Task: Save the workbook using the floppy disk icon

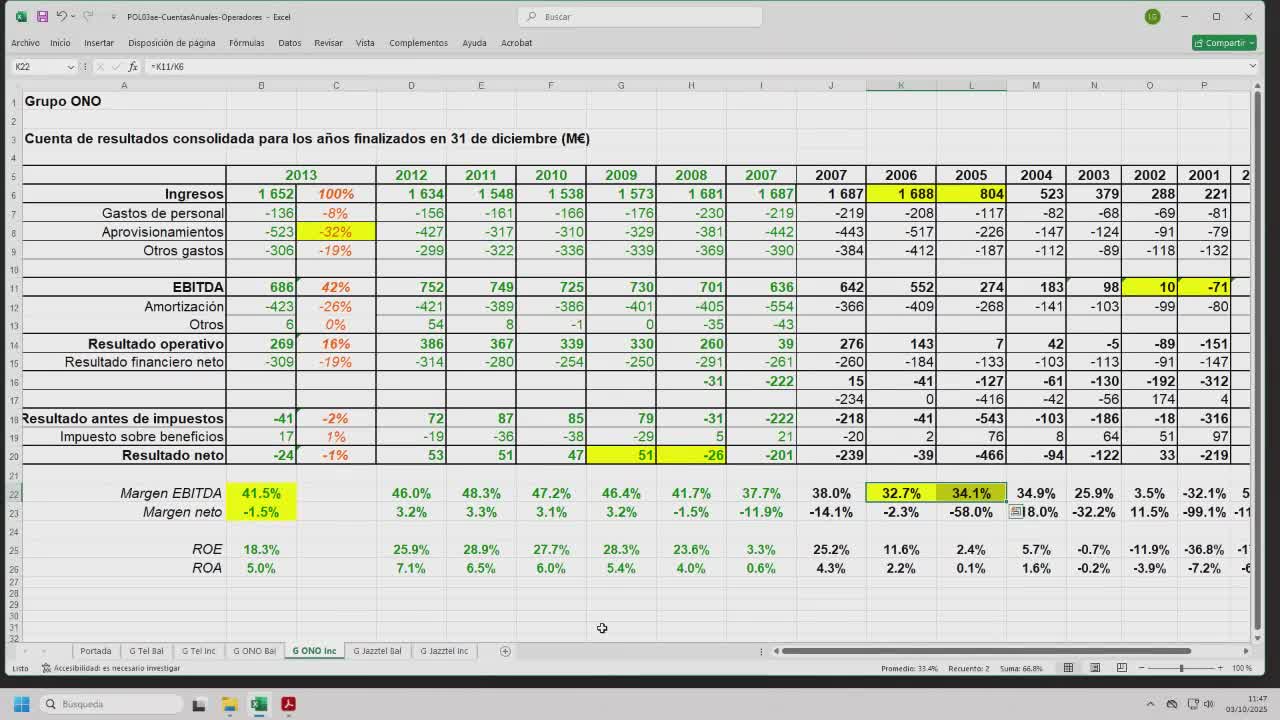Action: 42,17
